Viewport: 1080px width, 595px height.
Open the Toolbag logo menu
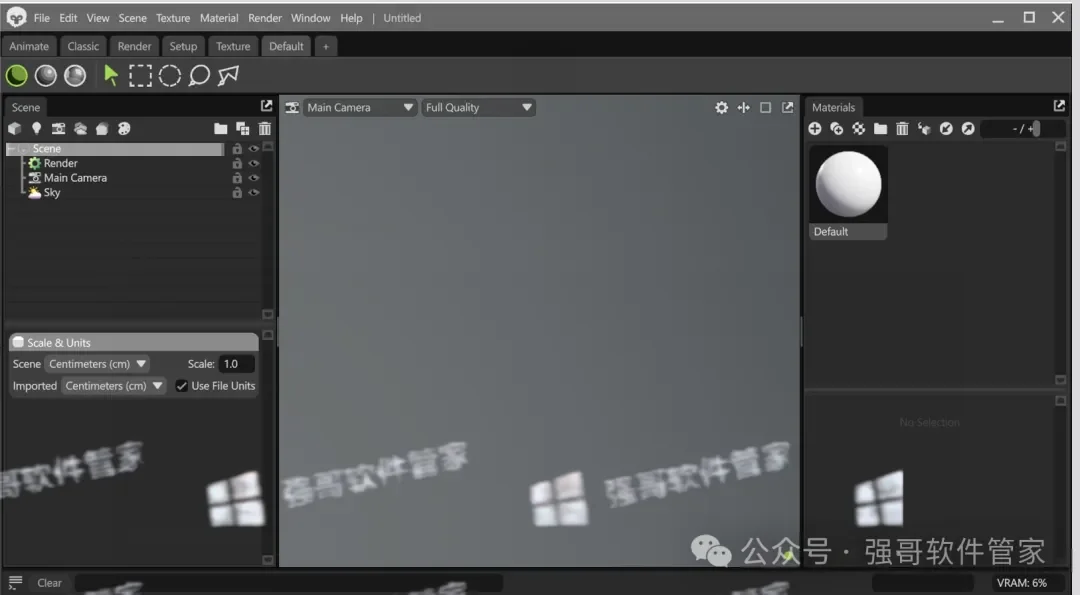point(17,18)
